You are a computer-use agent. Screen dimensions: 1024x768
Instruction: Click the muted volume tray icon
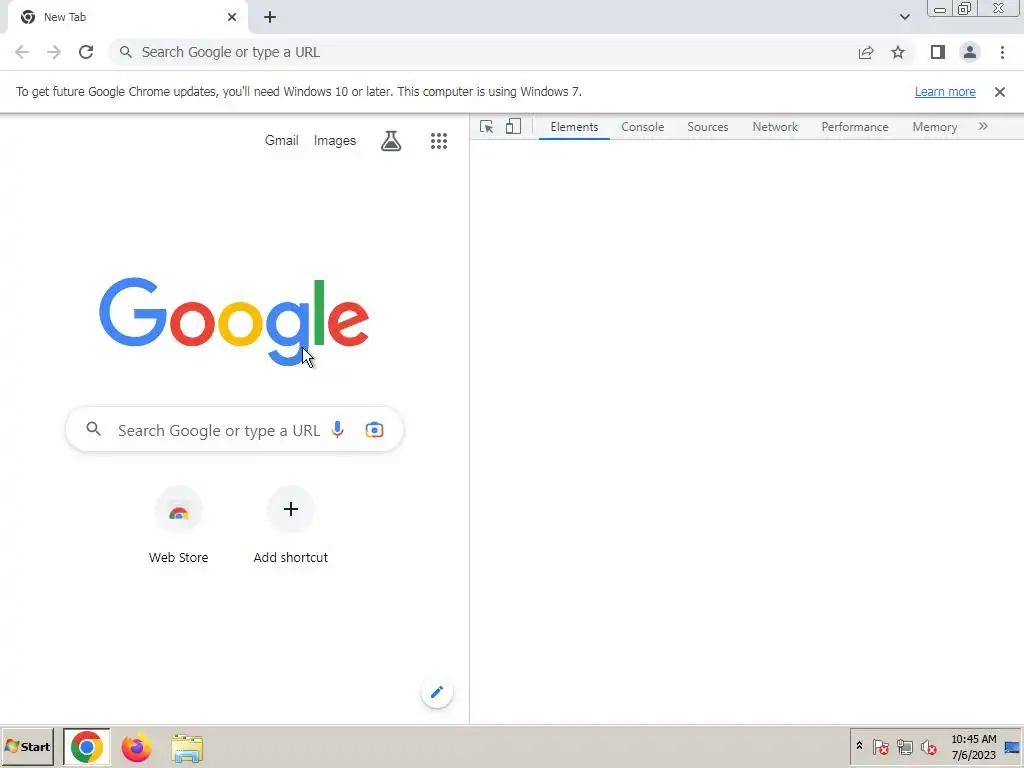(x=928, y=746)
